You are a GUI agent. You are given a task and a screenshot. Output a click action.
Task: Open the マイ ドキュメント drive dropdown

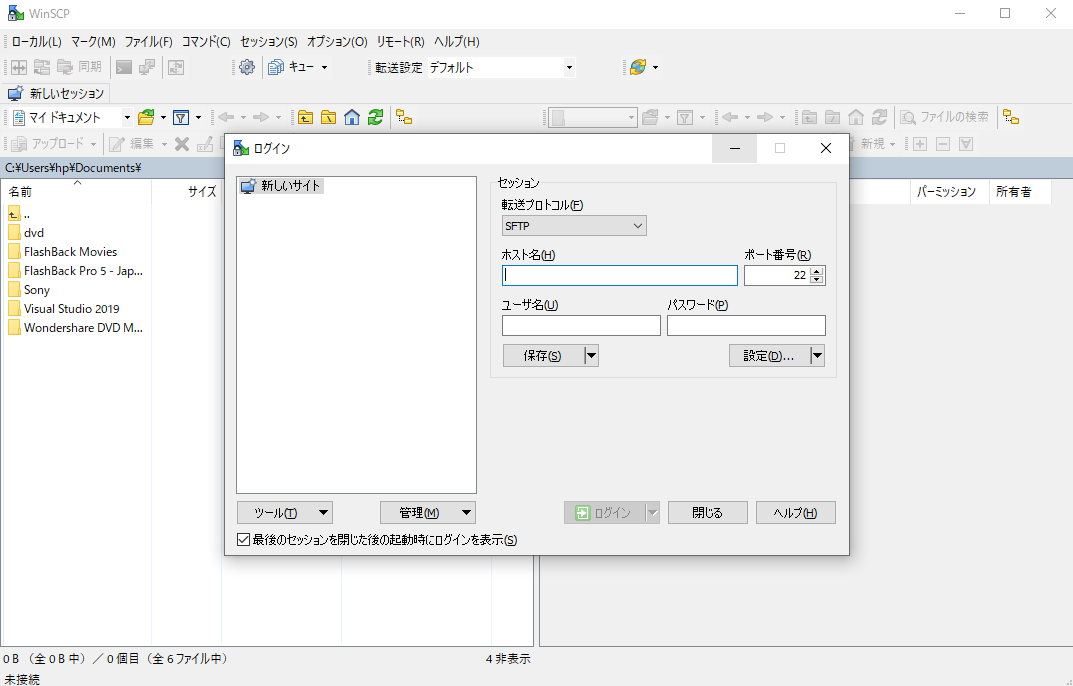point(127,117)
